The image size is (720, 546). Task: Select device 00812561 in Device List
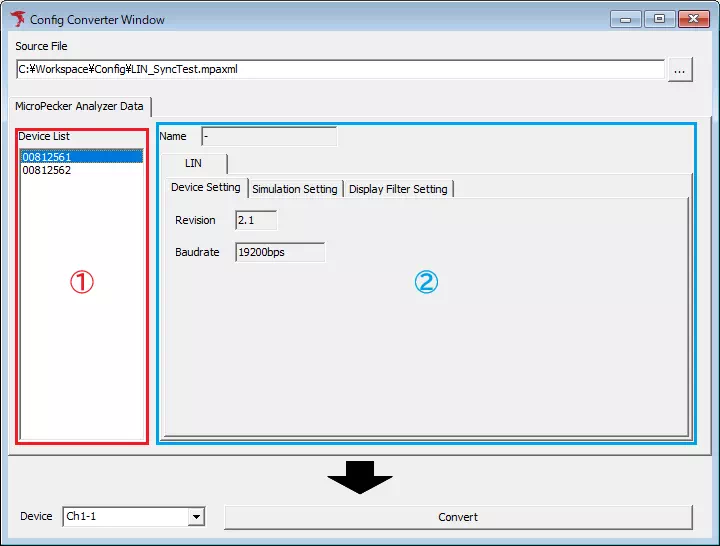pos(82,157)
